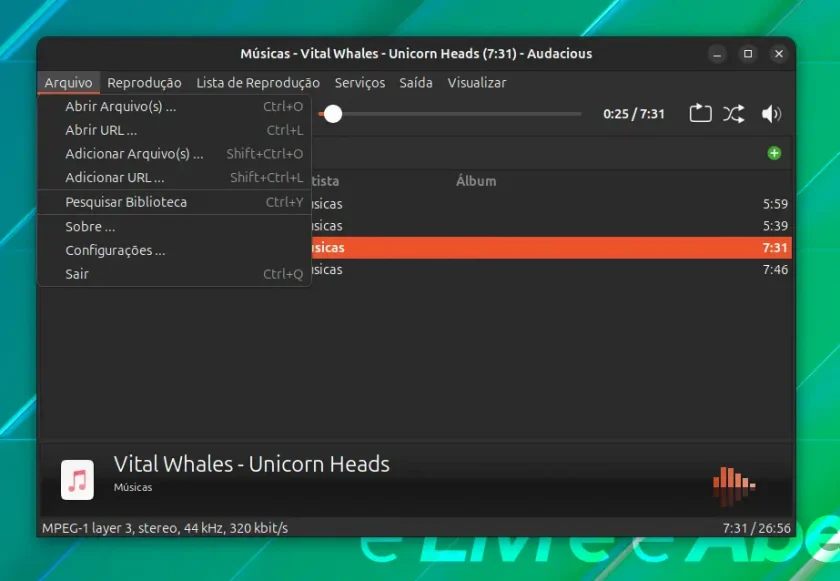
Task: Click the Álbum column header
Action: (476, 181)
